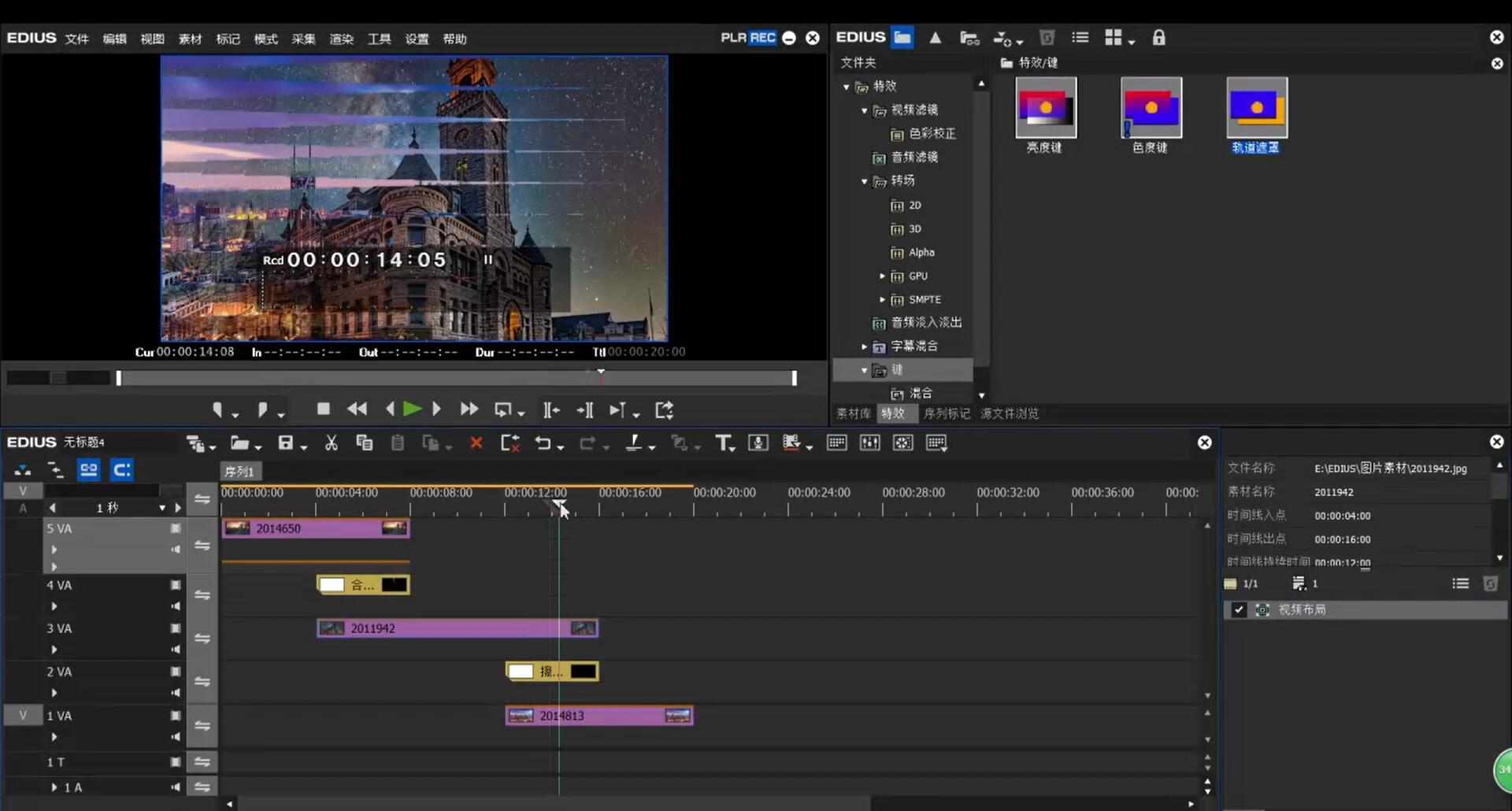
Task: Select the 序列1 sequence tab
Action: [239, 471]
